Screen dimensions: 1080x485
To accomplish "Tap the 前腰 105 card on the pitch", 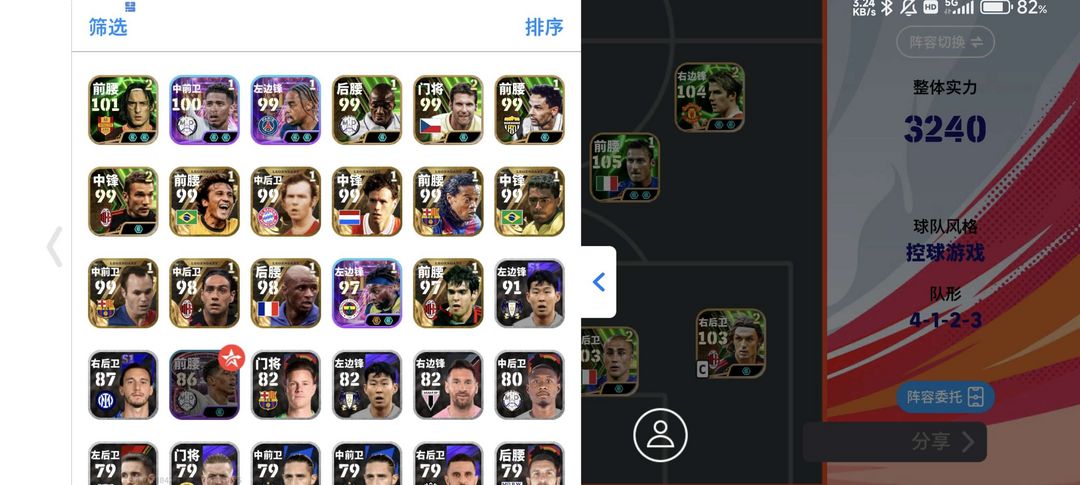I will (625, 167).
